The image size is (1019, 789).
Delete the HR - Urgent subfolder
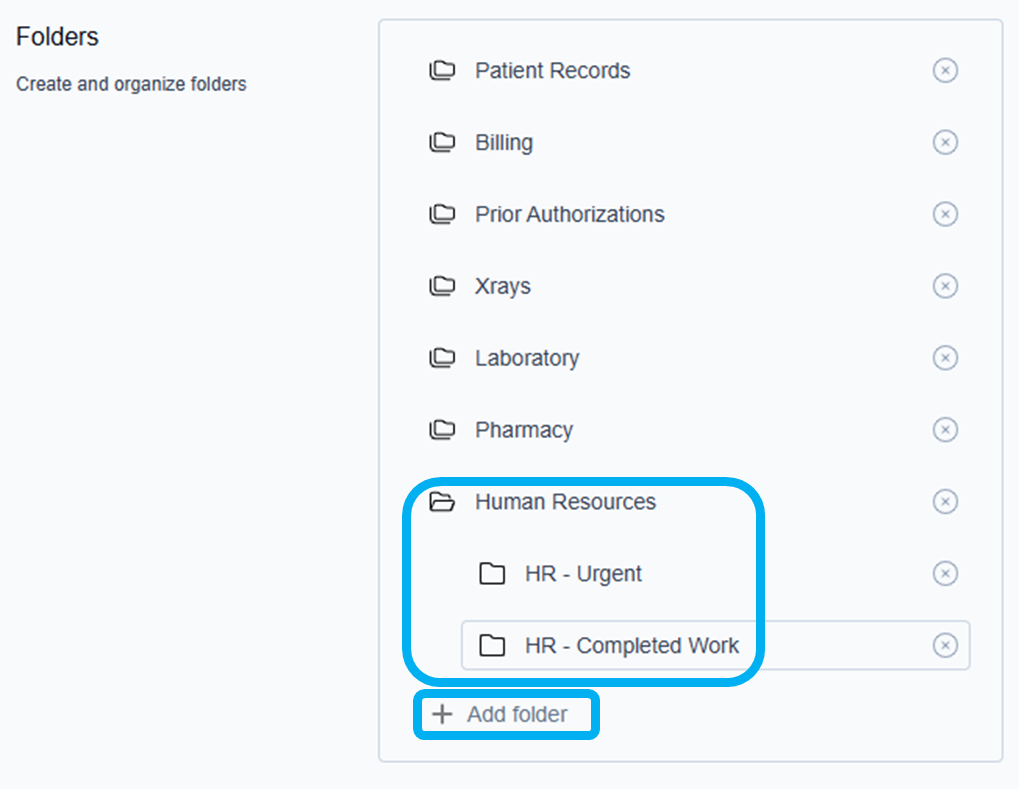945,573
